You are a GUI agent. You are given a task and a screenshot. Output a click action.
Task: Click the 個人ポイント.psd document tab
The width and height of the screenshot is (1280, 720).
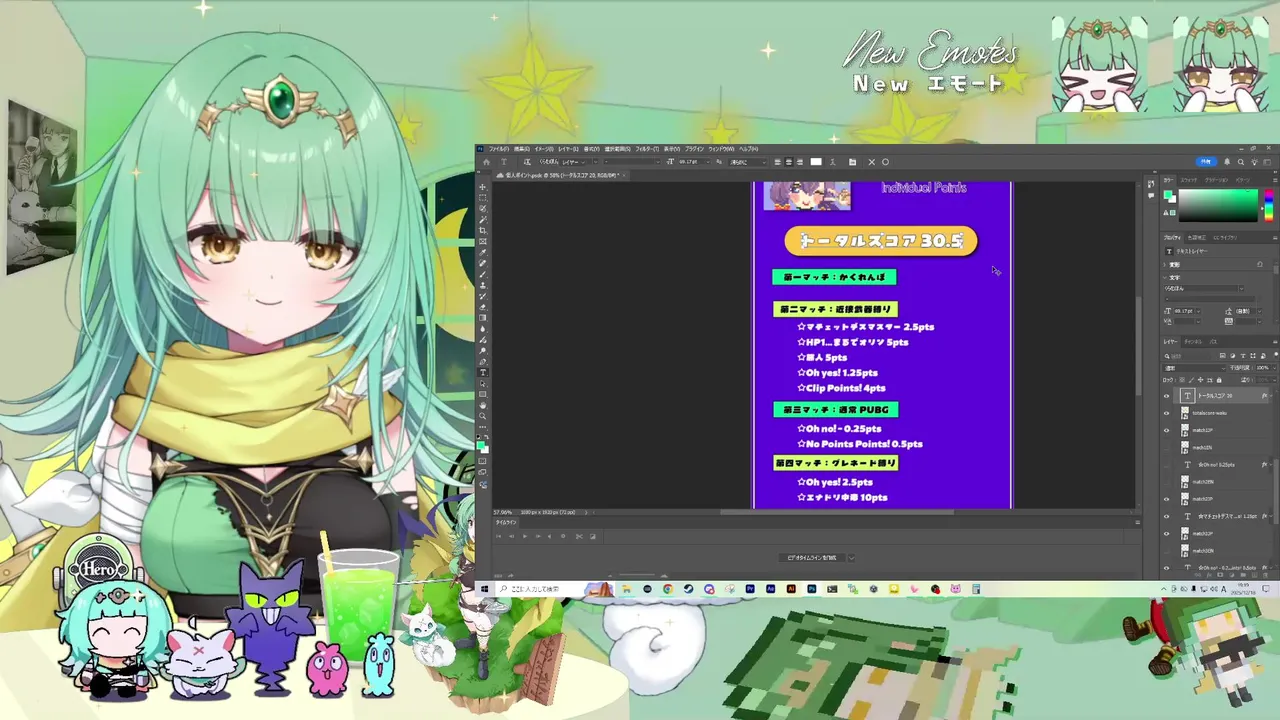click(x=560, y=175)
